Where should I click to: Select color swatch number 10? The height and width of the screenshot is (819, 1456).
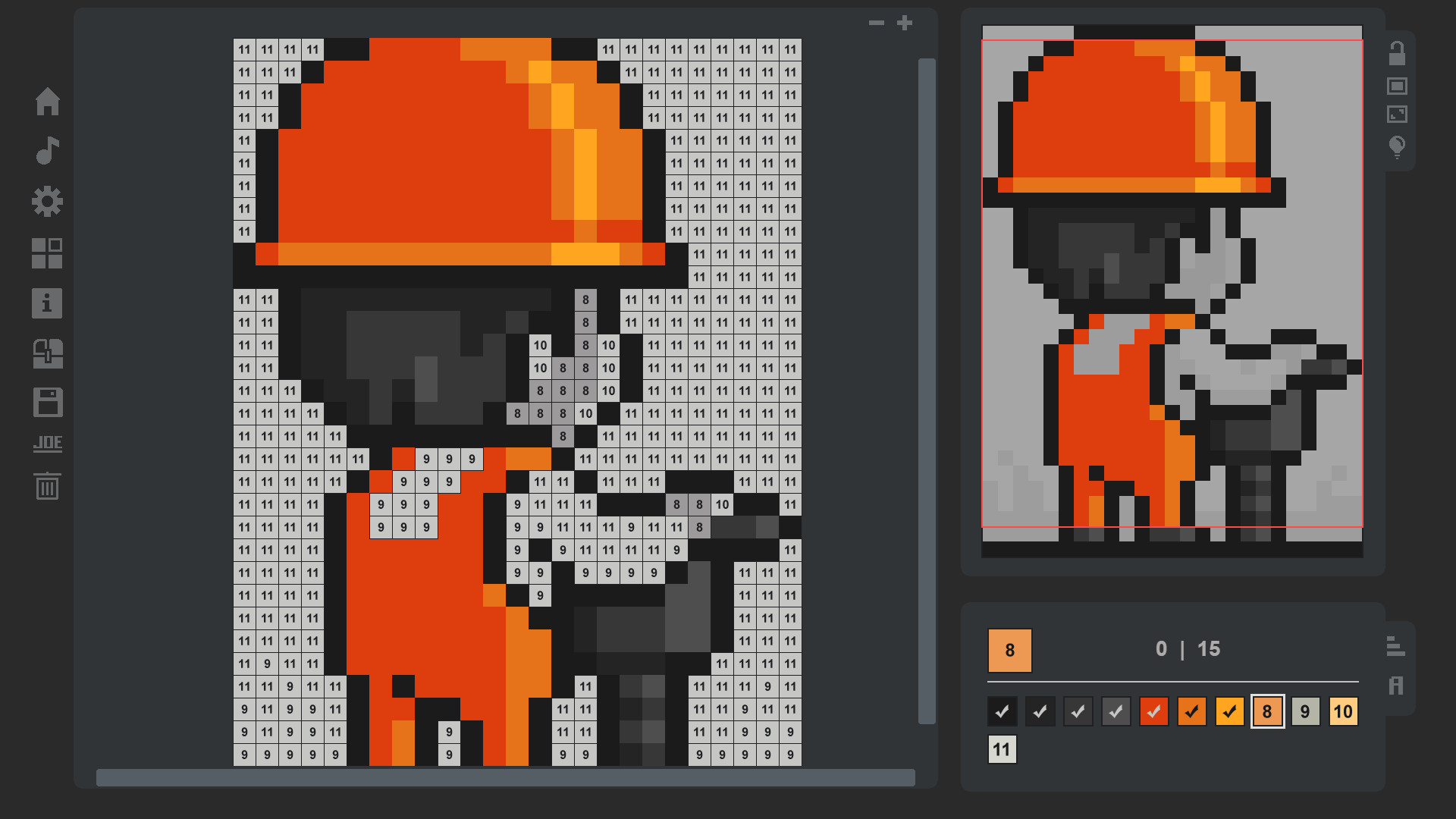coord(1343,711)
